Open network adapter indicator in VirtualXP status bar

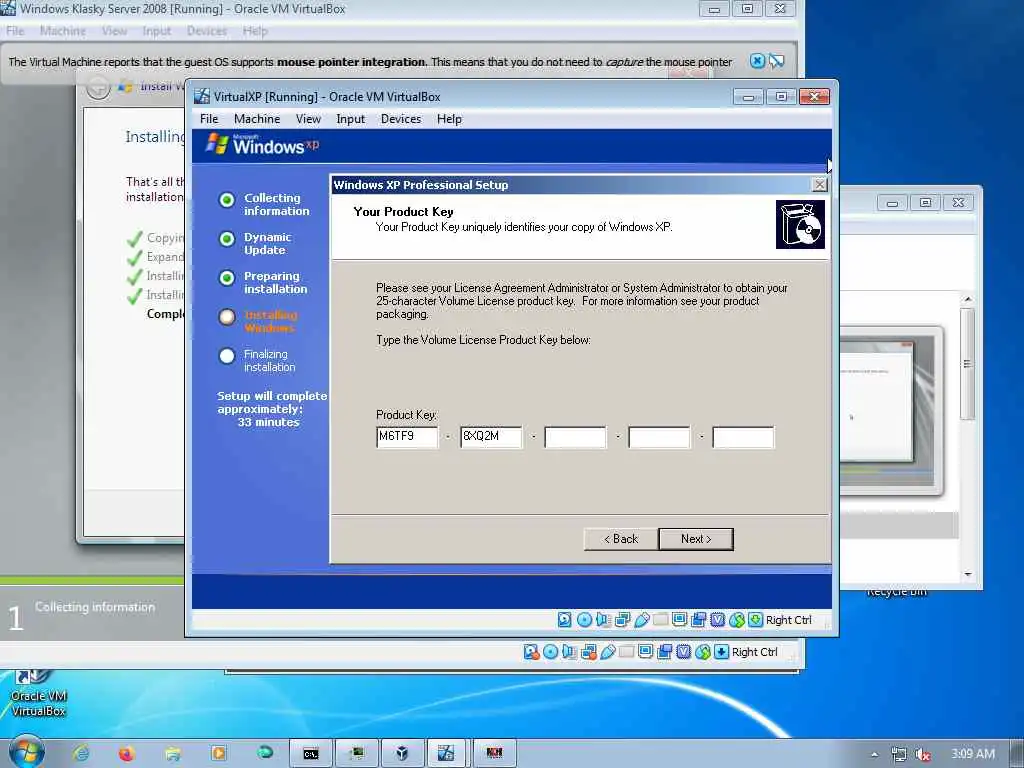coord(622,620)
